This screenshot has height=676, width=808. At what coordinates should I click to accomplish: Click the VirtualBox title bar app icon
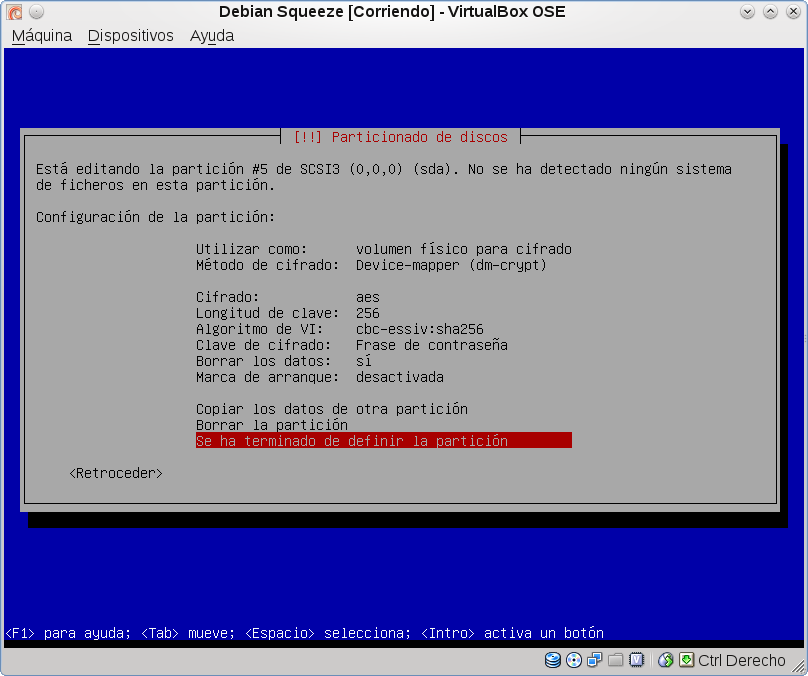coord(14,11)
